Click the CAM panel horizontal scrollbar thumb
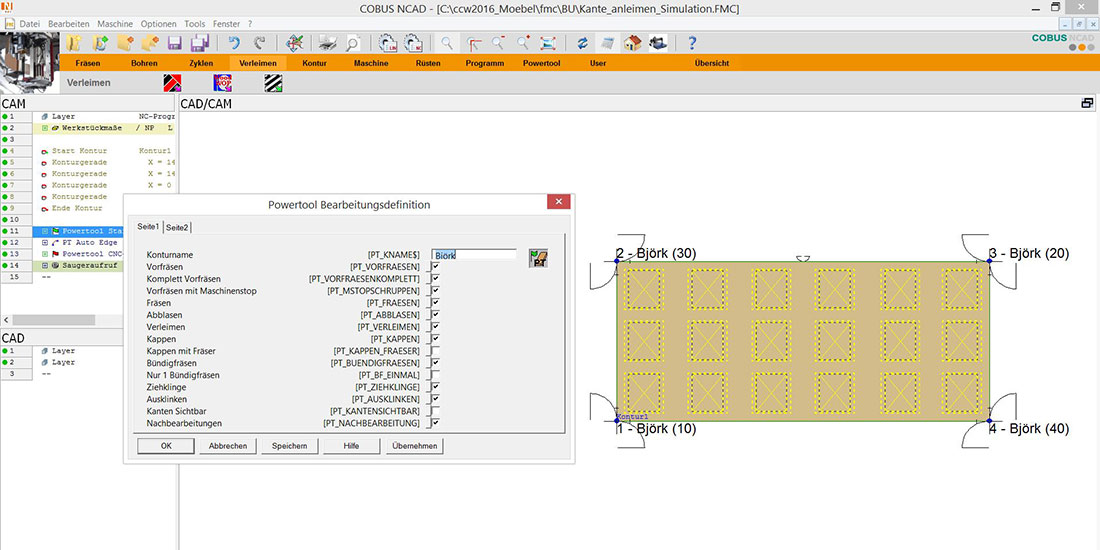The image size is (1100, 550). (53, 320)
